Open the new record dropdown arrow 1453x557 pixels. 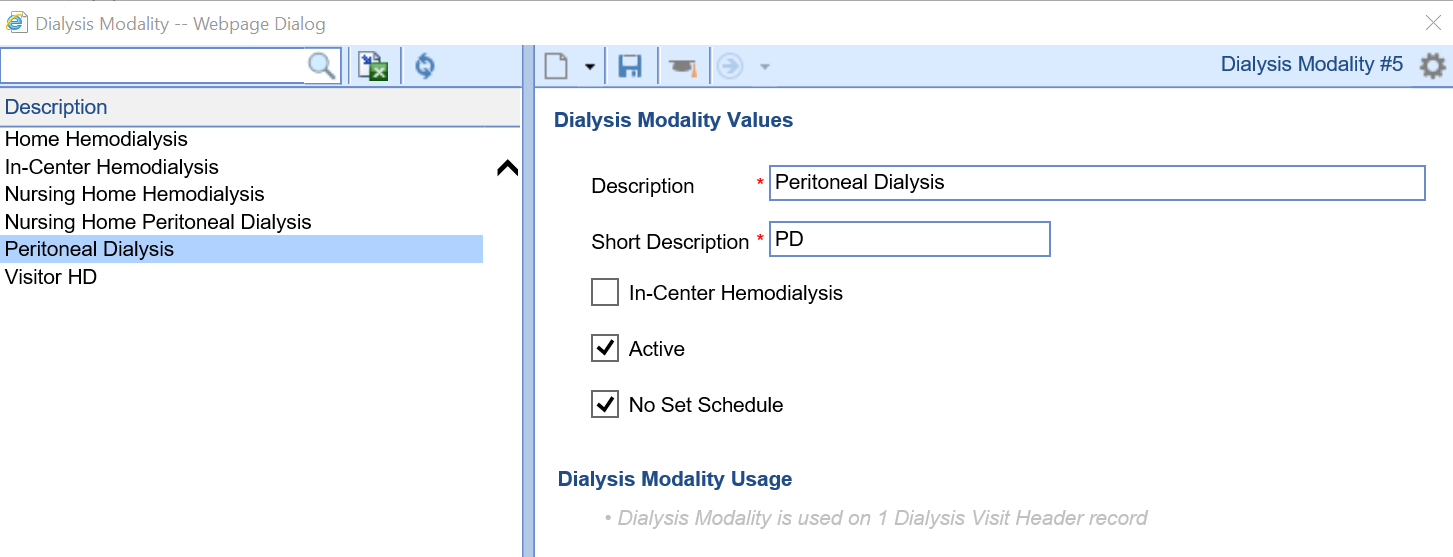(x=589, y=67)
